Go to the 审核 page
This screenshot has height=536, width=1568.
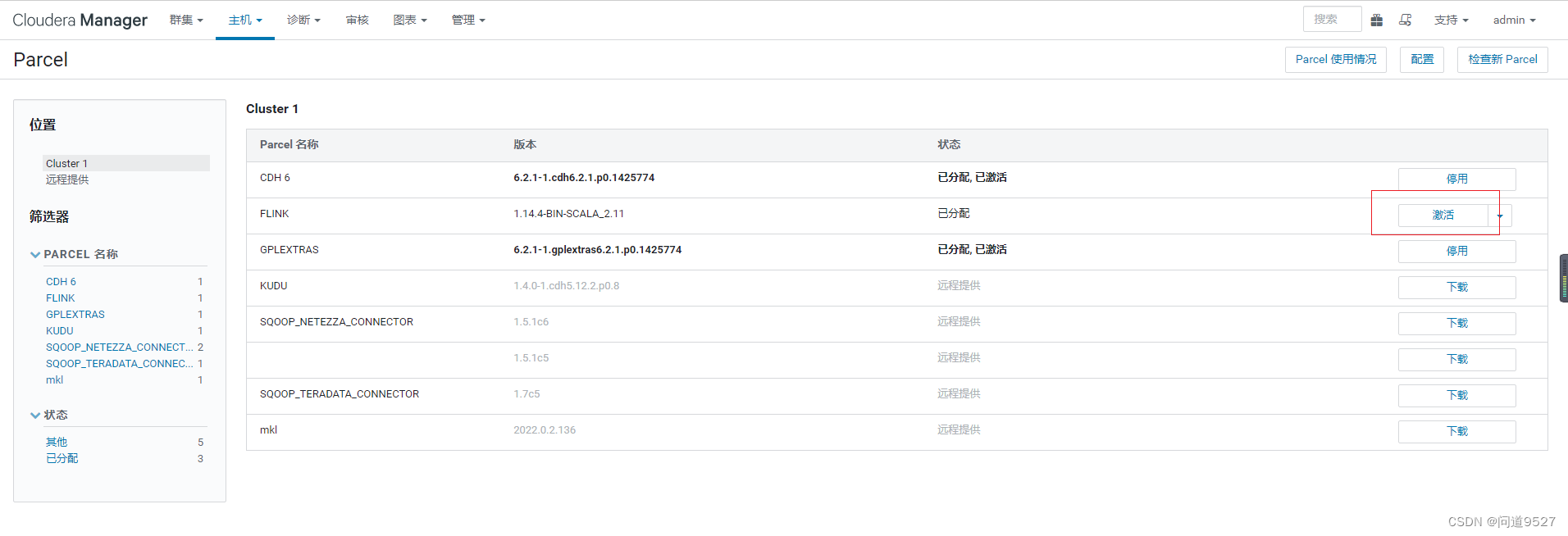[357, 20]
